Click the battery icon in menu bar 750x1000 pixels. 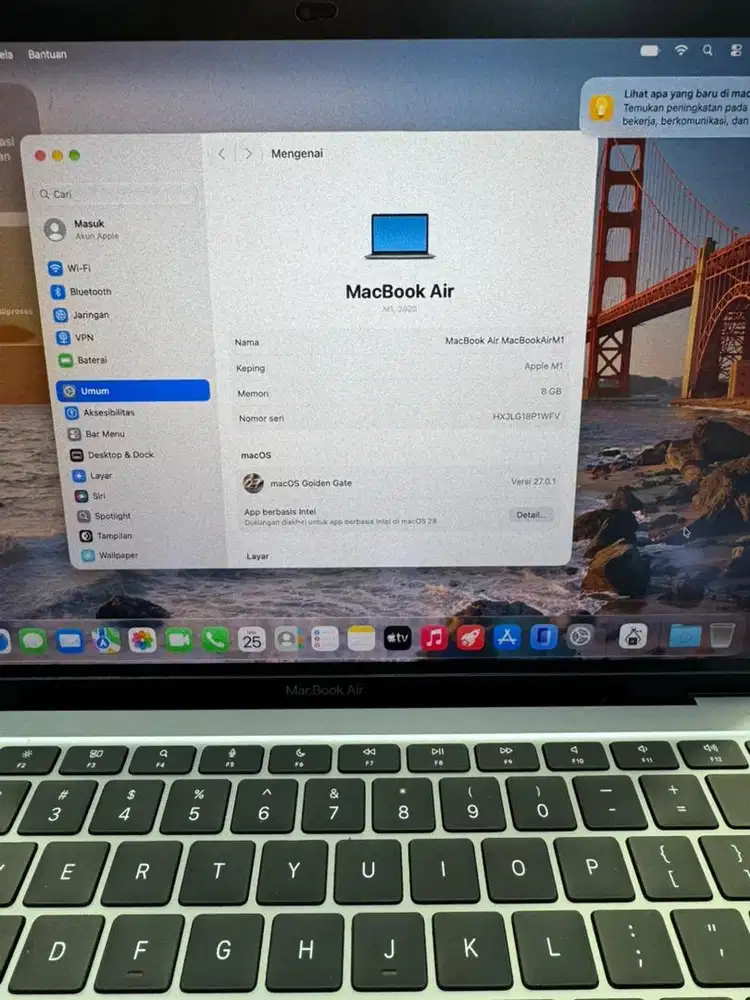(x=650, y=50)
